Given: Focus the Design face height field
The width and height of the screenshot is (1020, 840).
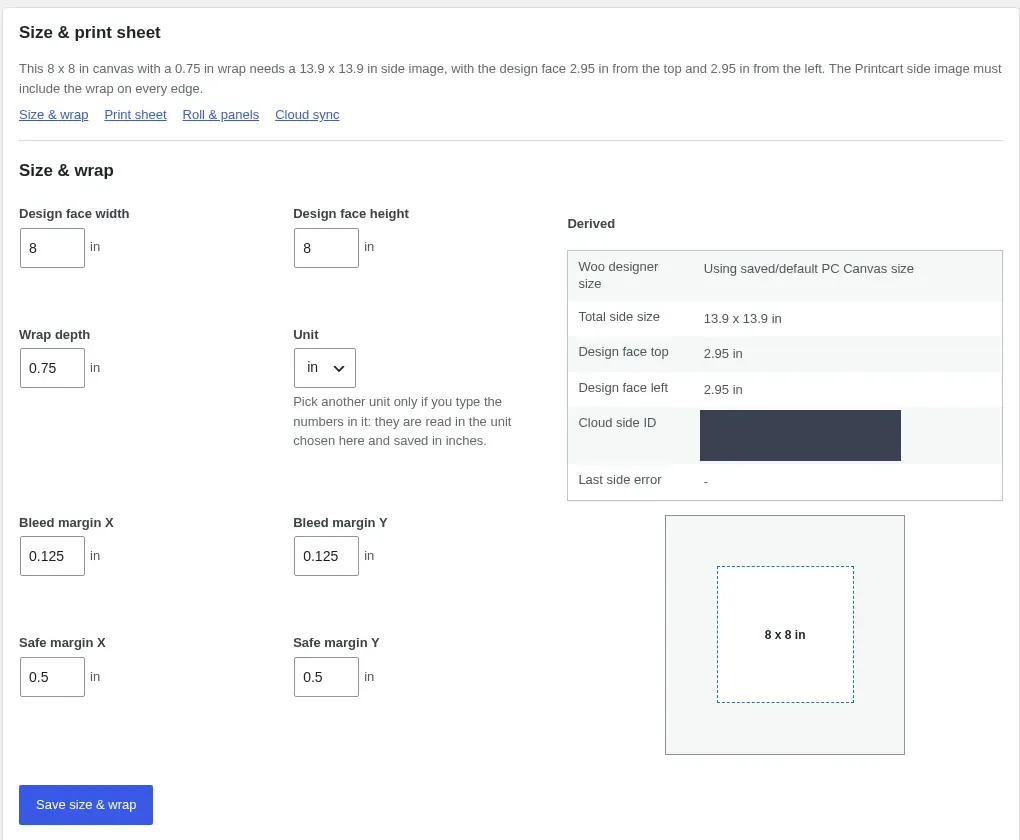Looking at the screenshot, I should pos(326,248).
